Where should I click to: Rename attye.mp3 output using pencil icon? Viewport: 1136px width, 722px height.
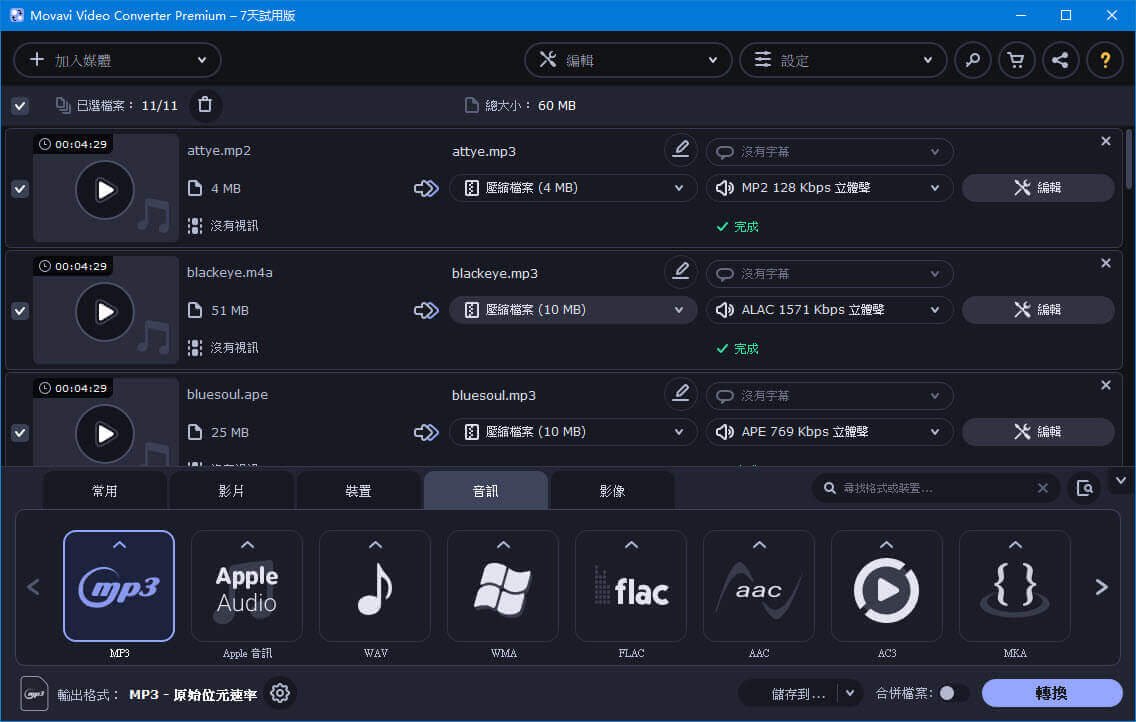[680, 150]
